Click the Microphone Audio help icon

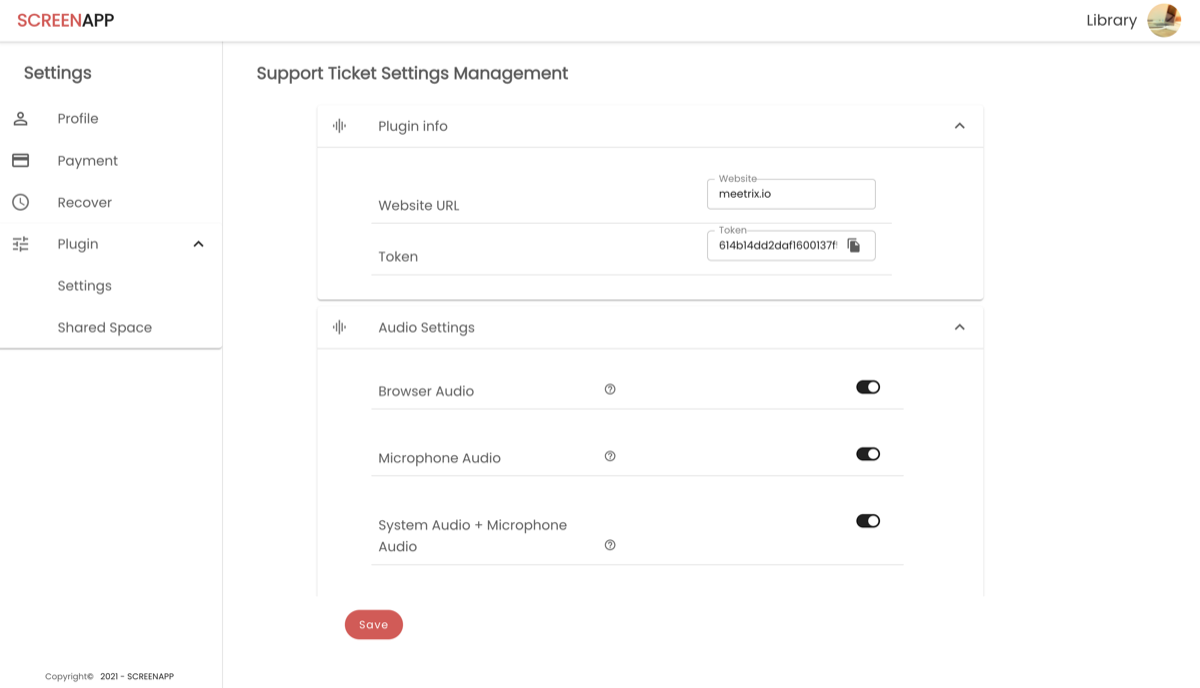pos(610,455)
